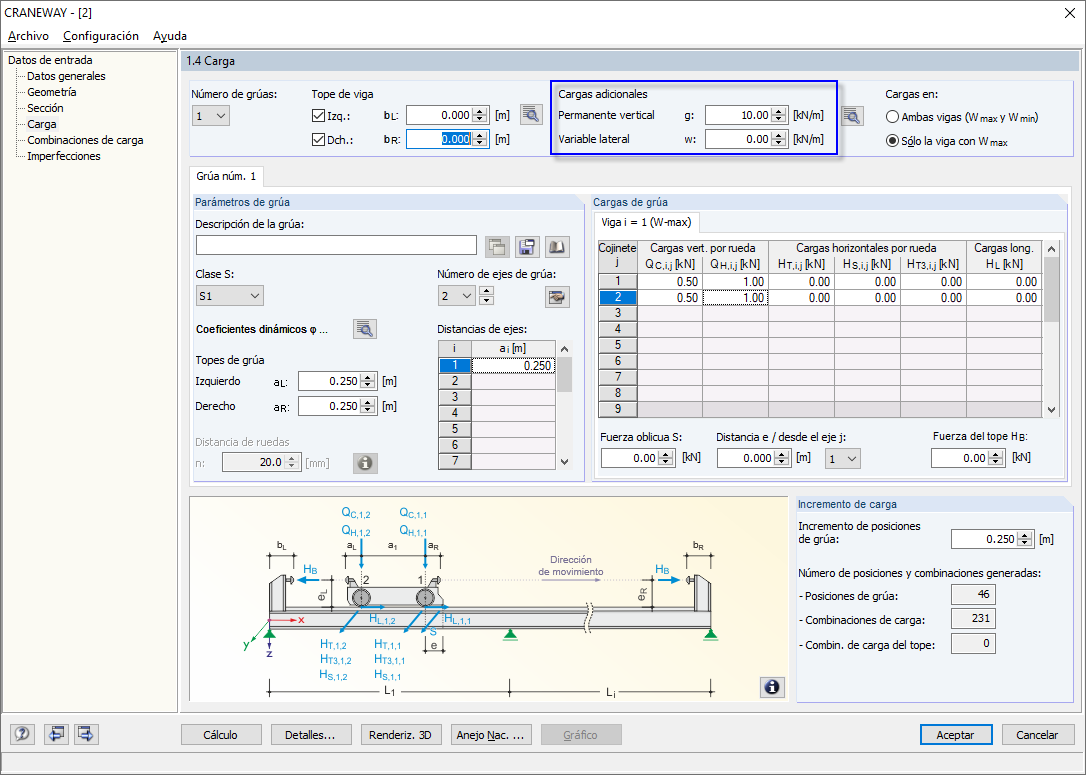Open the Ayuda menu
The height and width of the screenshot is (775, 1086).
coord(170,36)
